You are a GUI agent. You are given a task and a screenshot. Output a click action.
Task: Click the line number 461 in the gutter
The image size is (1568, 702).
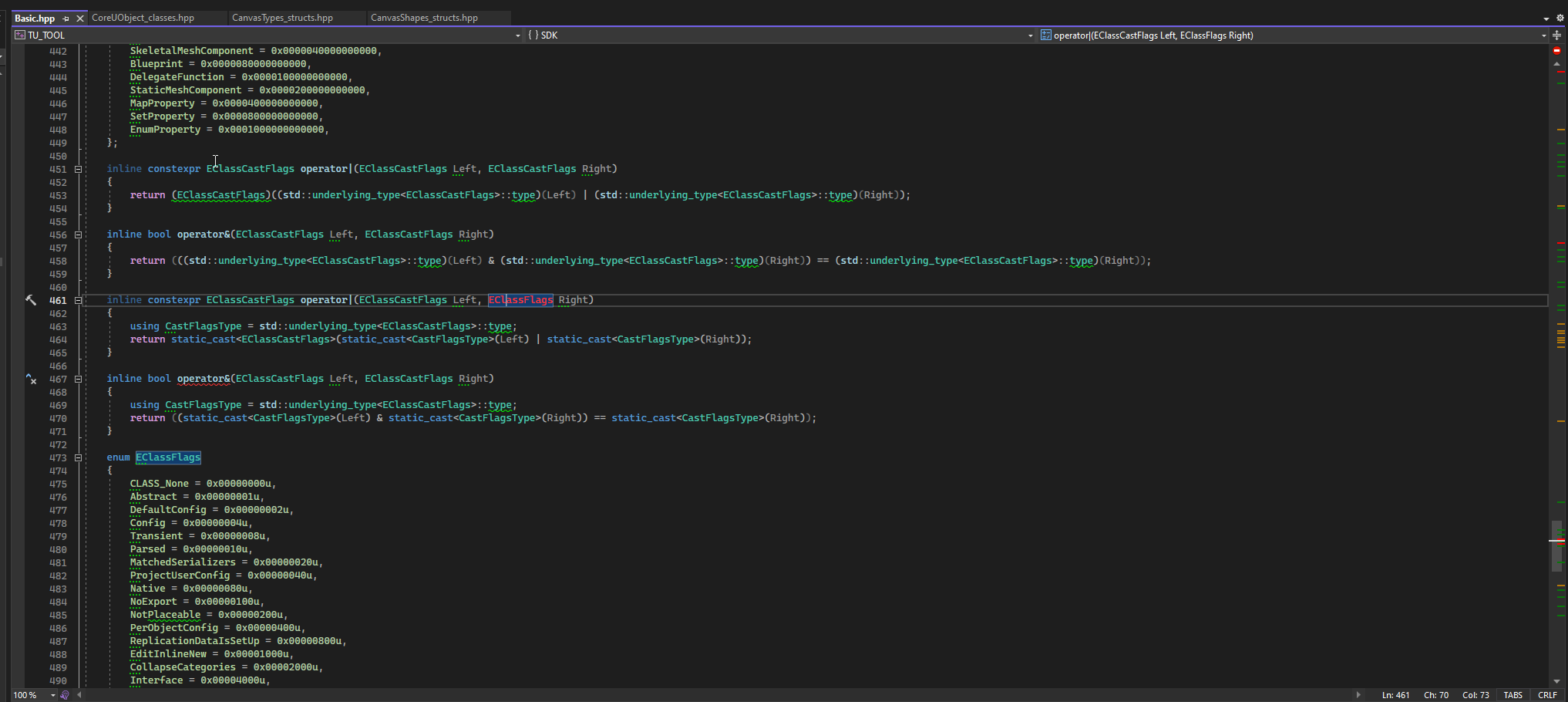pyautogui.click(x=58, y=300)
